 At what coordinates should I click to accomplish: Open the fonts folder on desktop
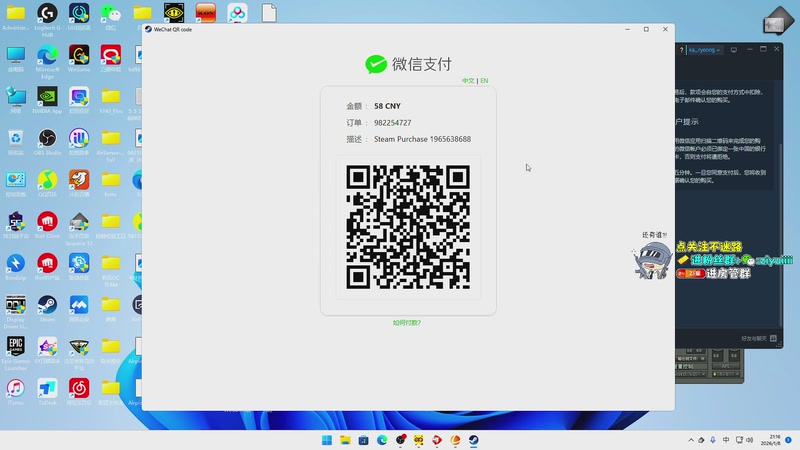111,184
